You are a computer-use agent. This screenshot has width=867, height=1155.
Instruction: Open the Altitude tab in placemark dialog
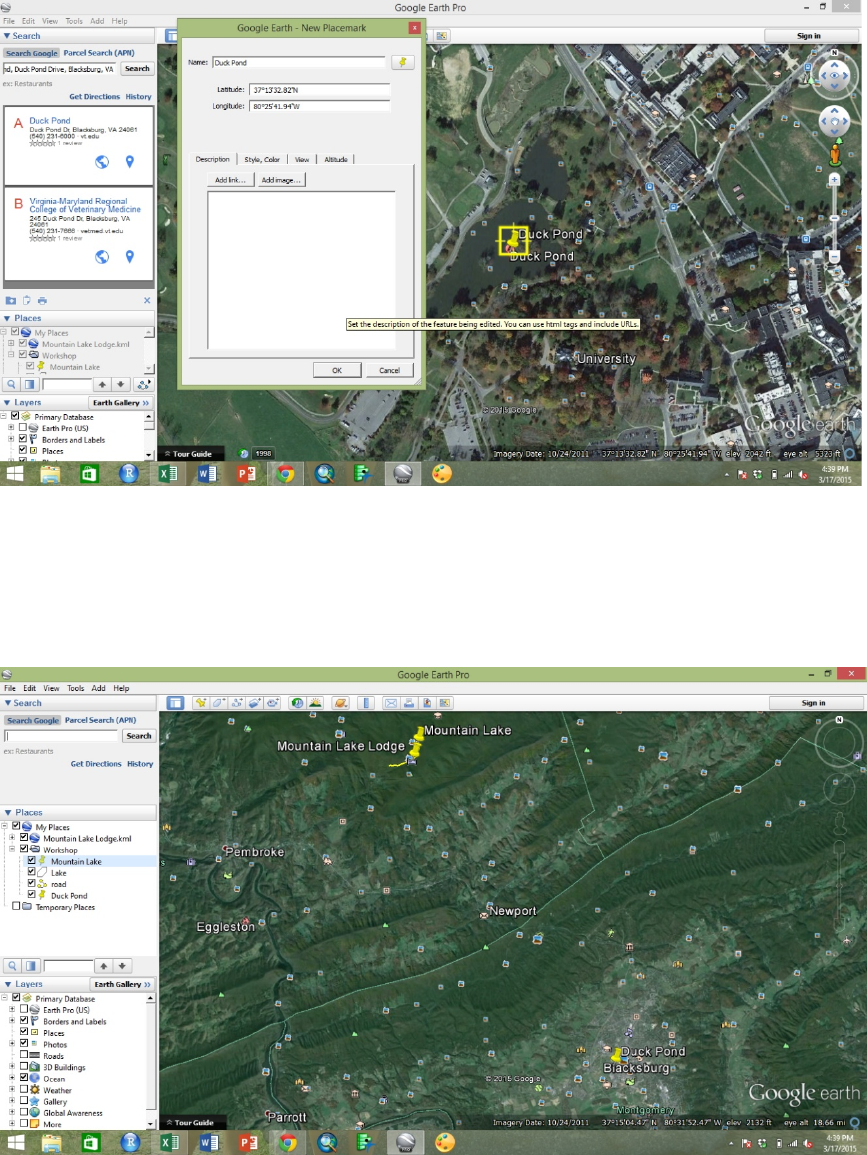[x=336, y=159]
